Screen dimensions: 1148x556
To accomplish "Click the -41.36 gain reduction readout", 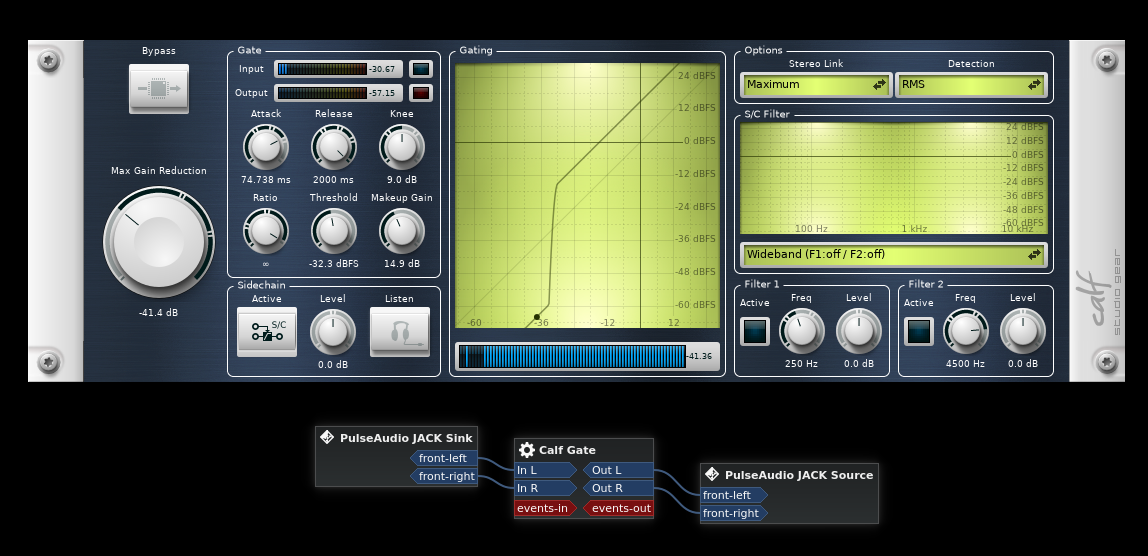I will coord(701,357).
